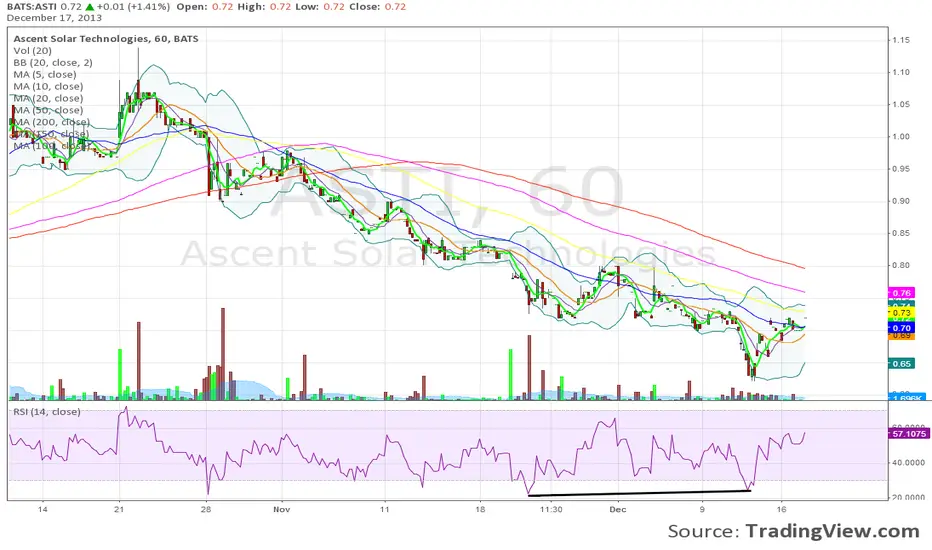Select the BB (20, close, 2) indicator label
This screenshot has width=932, height=550.
[x=53, y=62]
